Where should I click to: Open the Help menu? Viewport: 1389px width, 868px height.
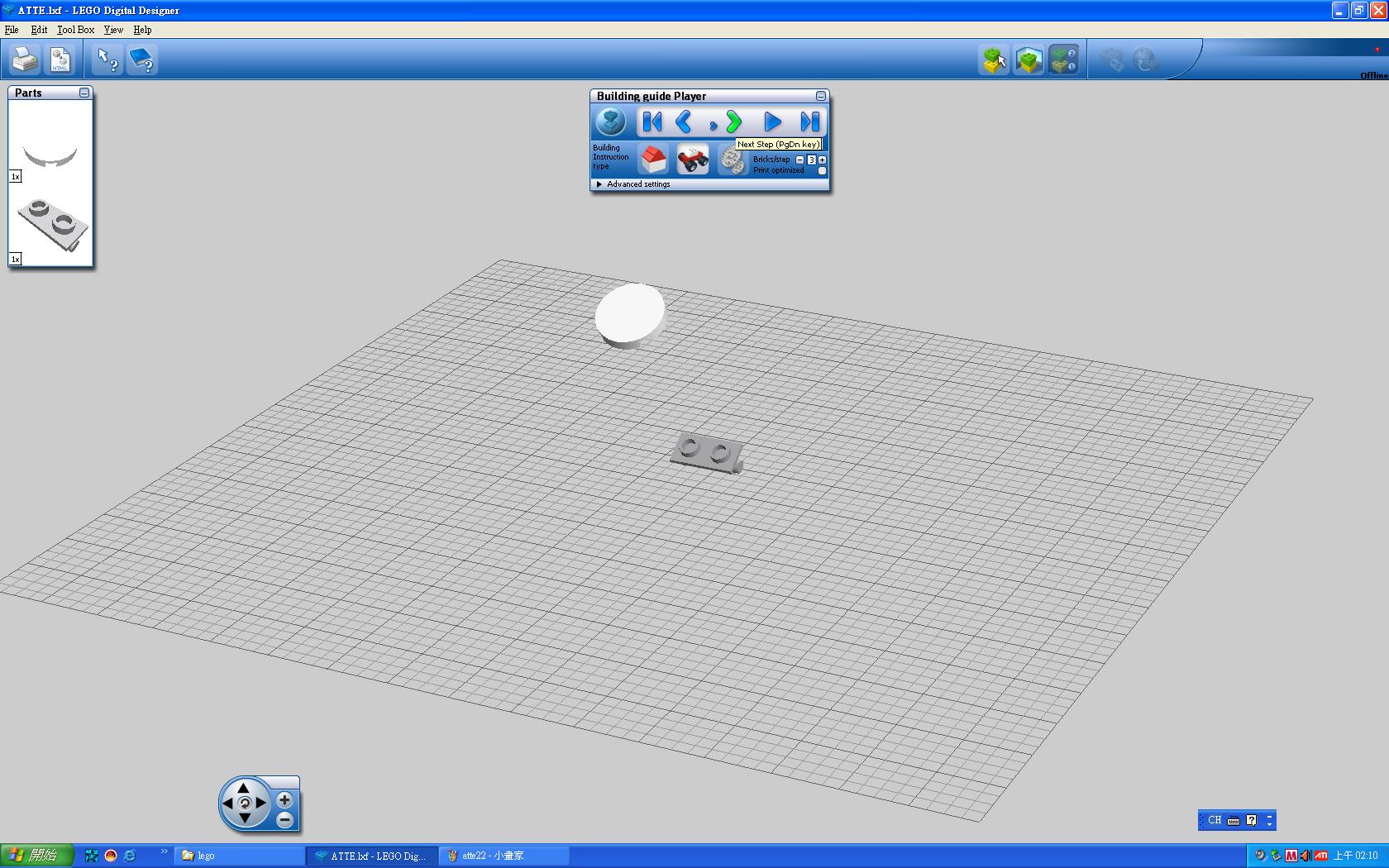(142, 30)
